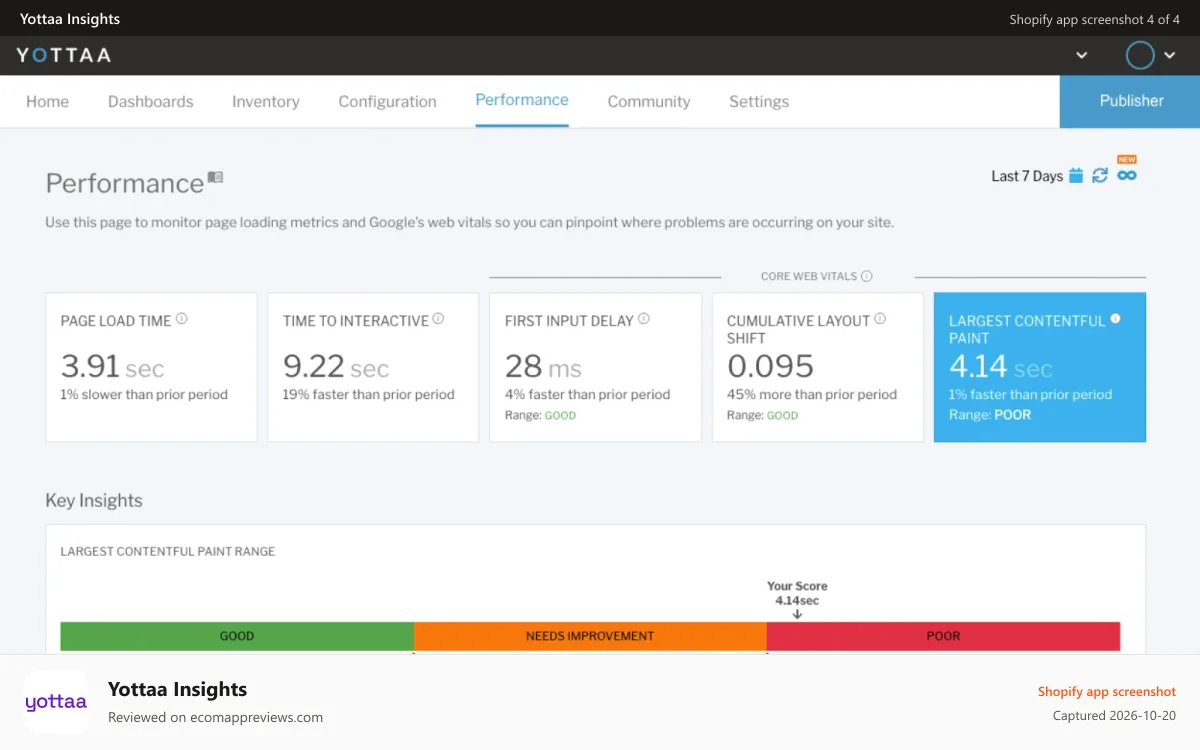The height and width of the screenshot is (750, 1200).
Task: Click the 4.14 sec paint value
Action: [1000, 366]
